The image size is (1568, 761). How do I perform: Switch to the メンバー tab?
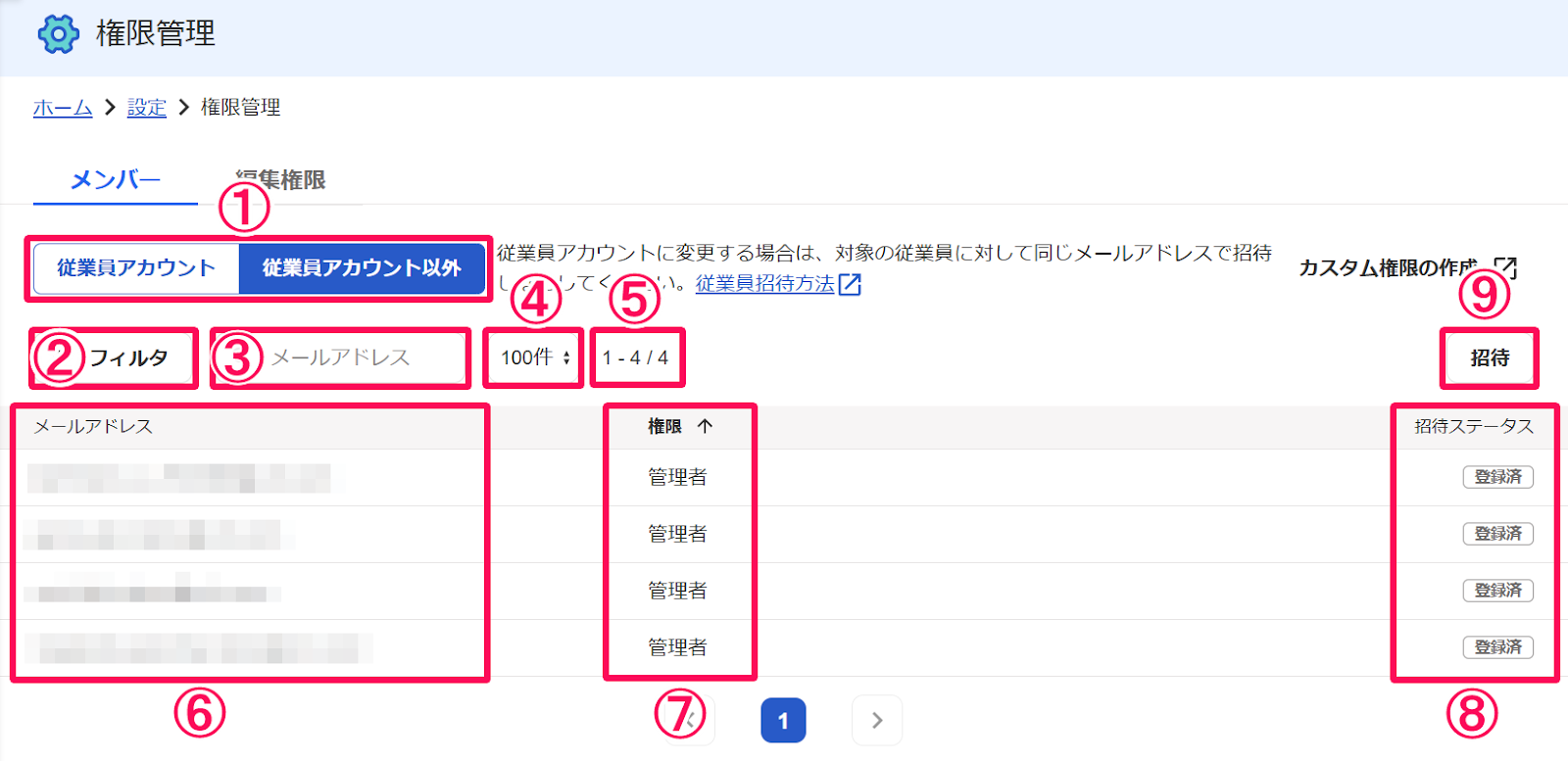pos(116,180)
